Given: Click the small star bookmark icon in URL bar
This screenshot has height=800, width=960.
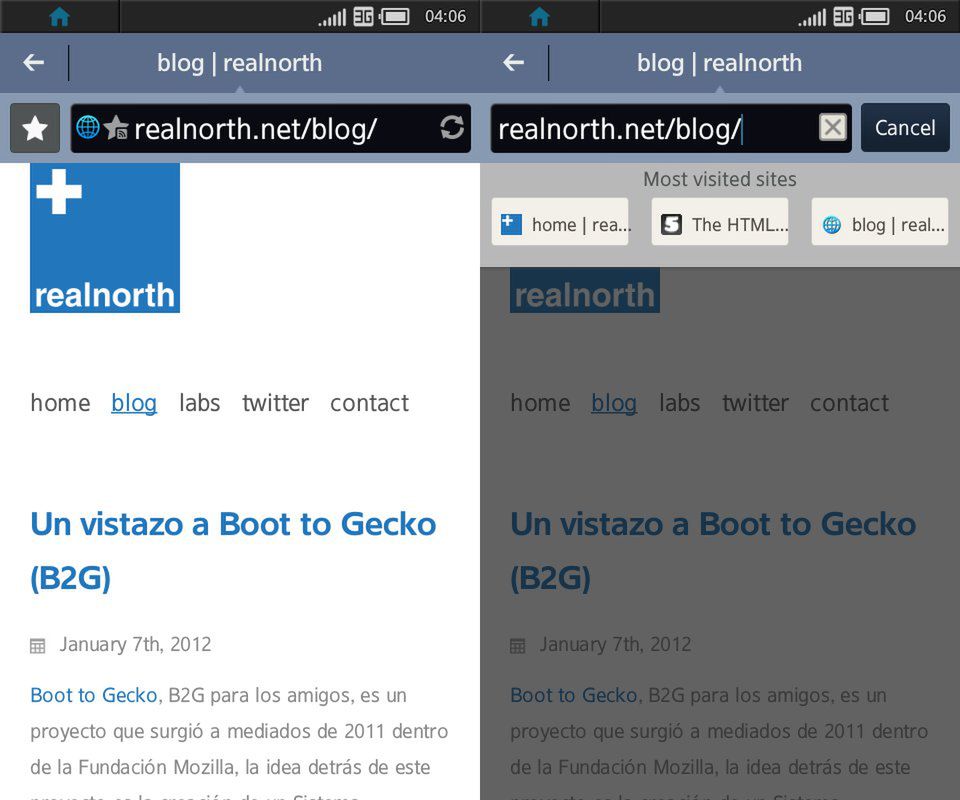Looking at the screenshot, I should click(116, 128).
